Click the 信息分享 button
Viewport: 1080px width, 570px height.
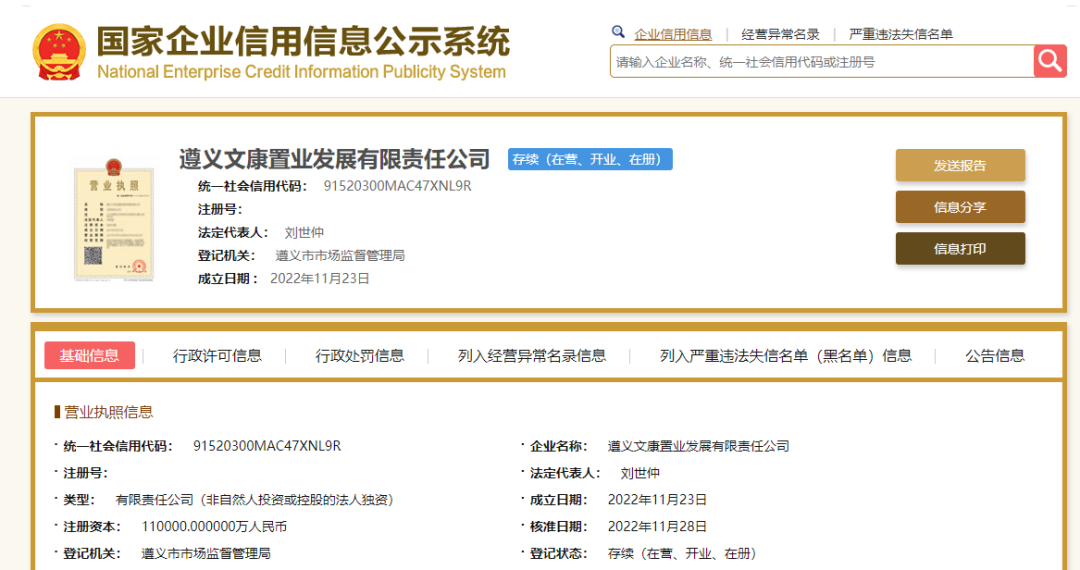[x=960, y=207]
